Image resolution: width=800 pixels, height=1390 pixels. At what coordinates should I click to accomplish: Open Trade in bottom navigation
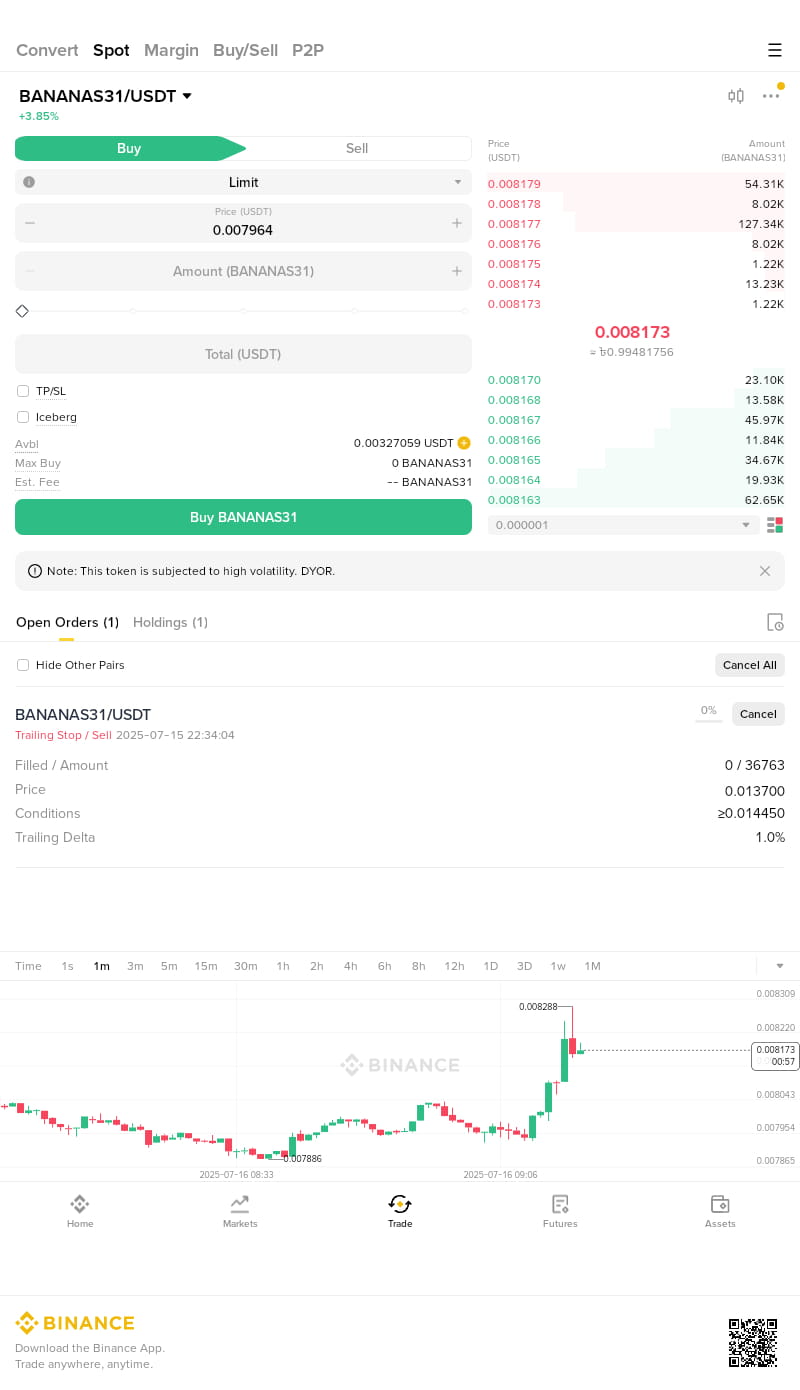click(x=400, y=1210)
